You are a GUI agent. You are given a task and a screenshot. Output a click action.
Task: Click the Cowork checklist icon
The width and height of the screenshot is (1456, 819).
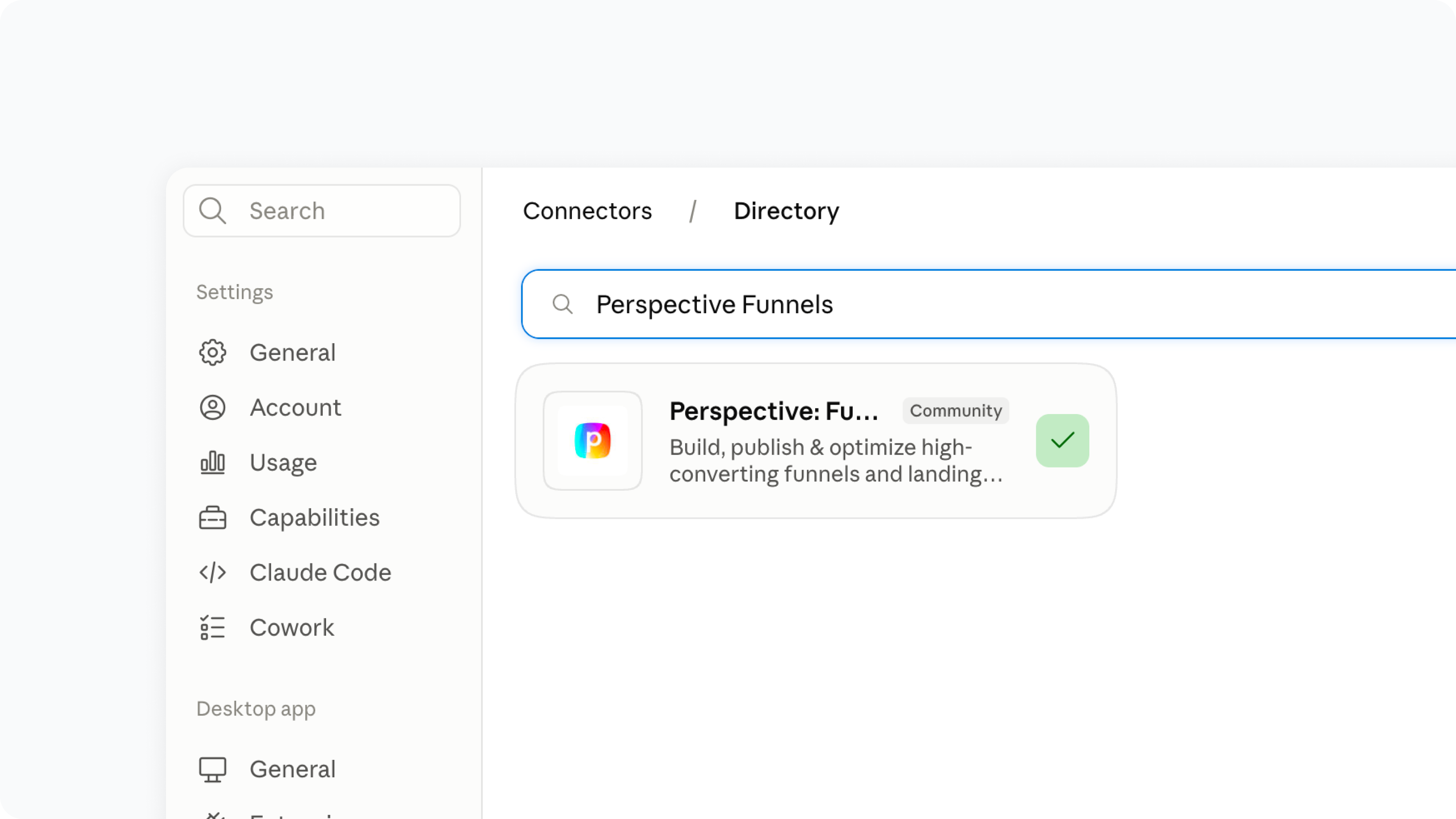[x=212, y=628]
